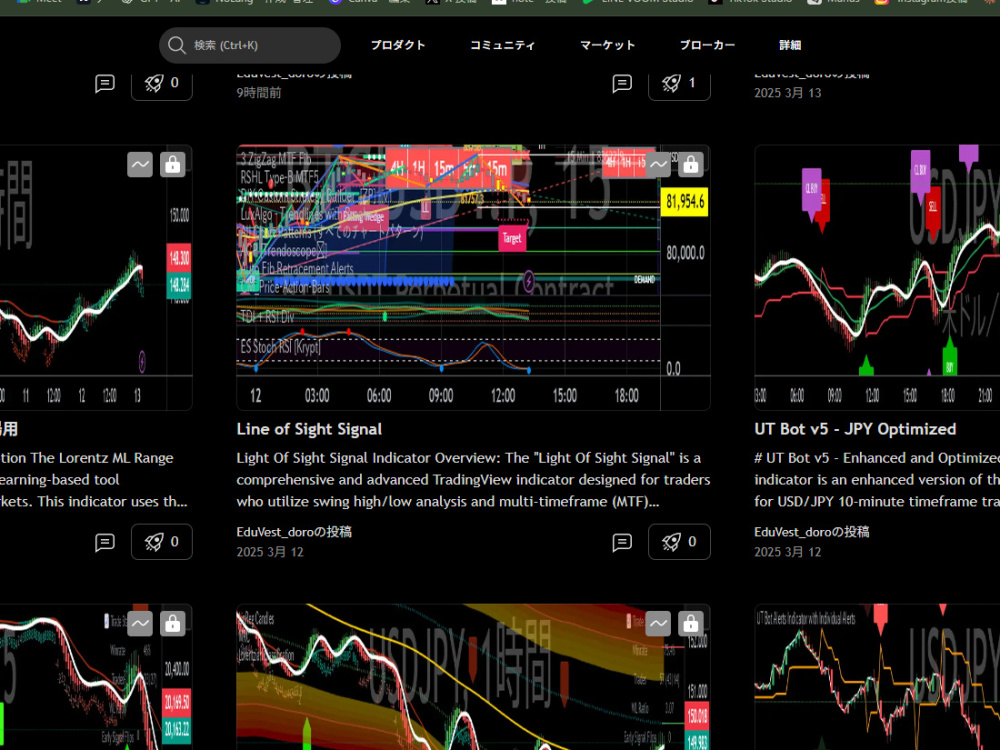
Task: Open the マーケット menu
Action: pos(607,45)
